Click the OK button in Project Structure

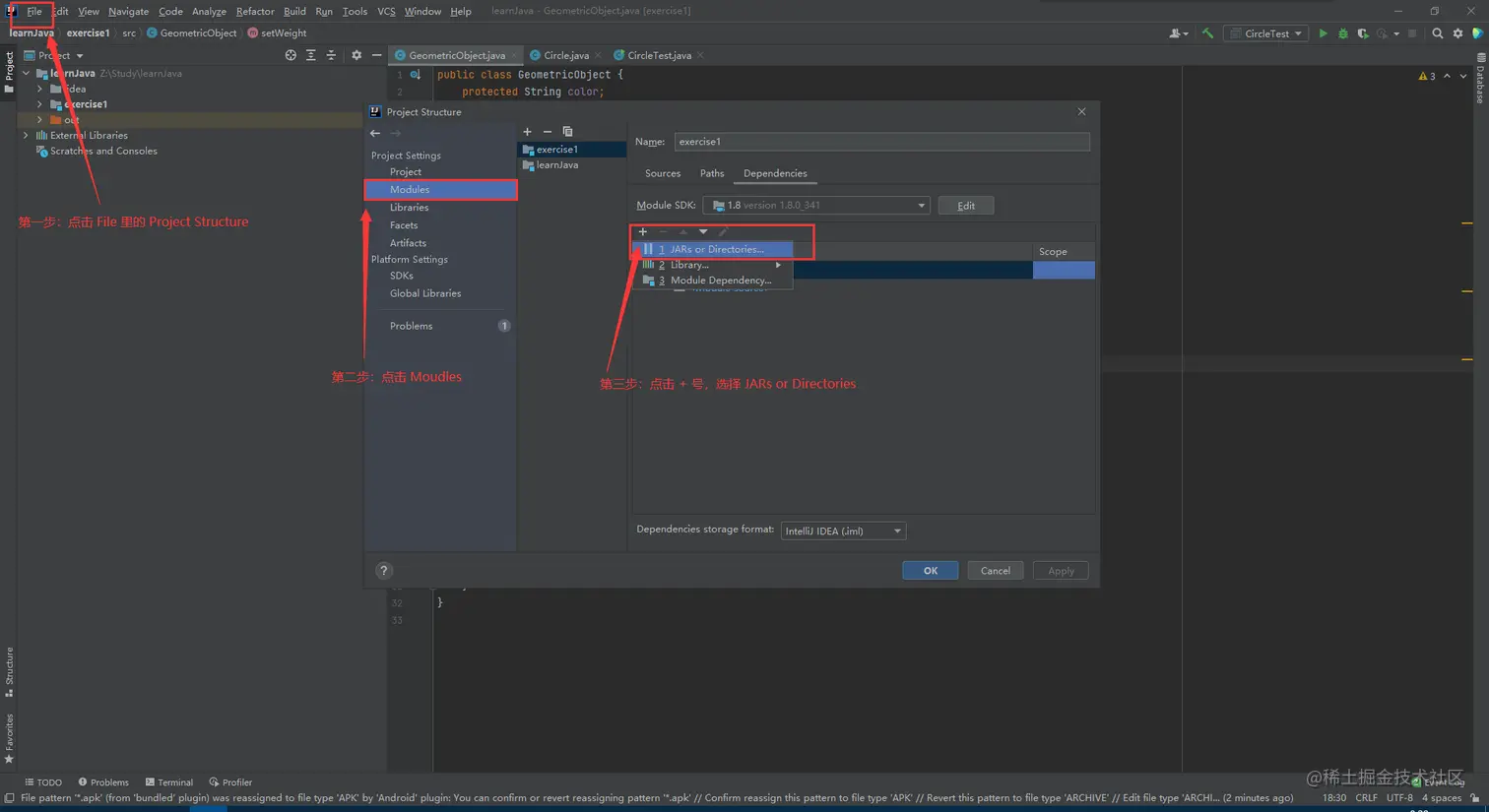[x=929, y=570]
